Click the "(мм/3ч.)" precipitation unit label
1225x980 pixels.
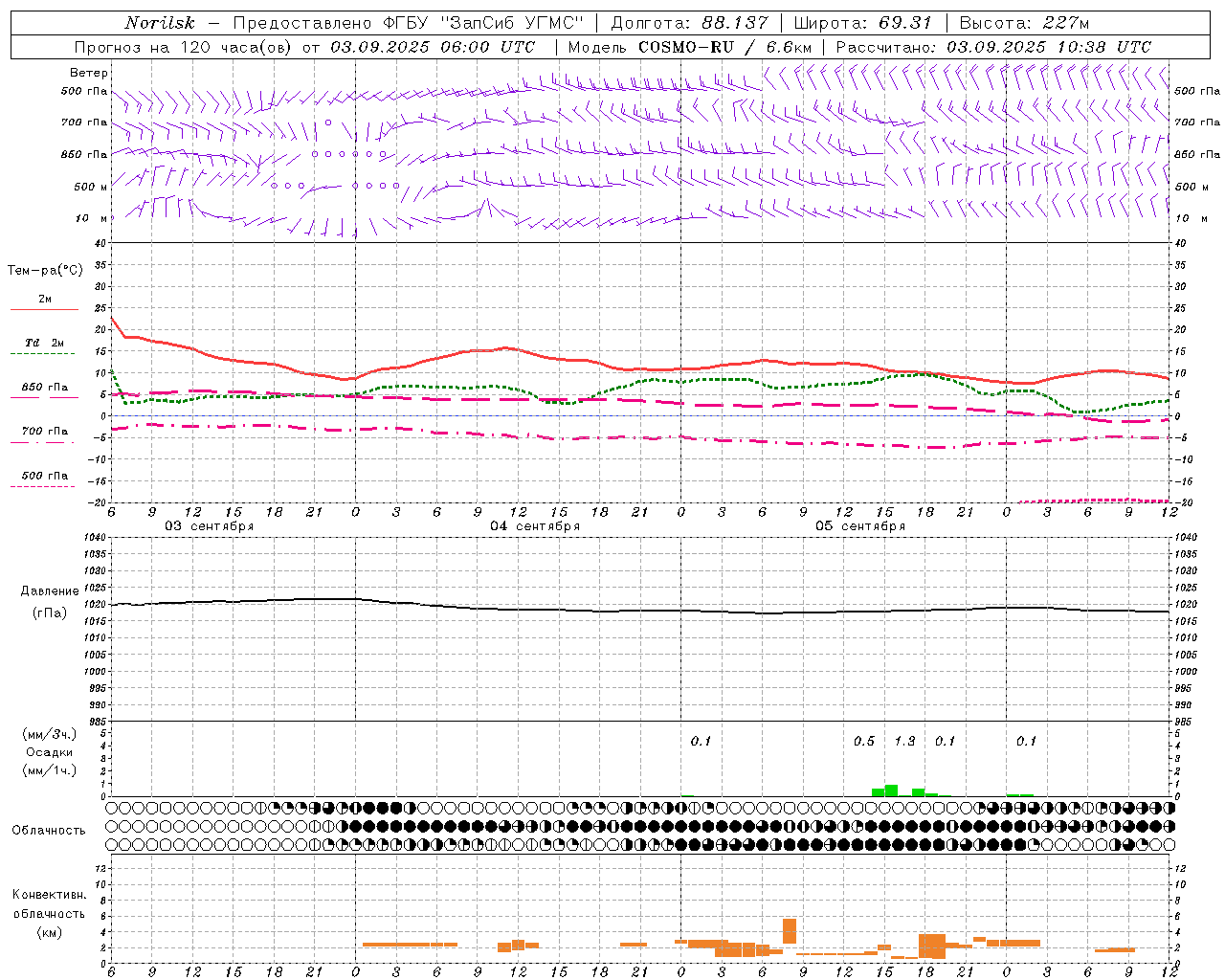click(50, 734)
